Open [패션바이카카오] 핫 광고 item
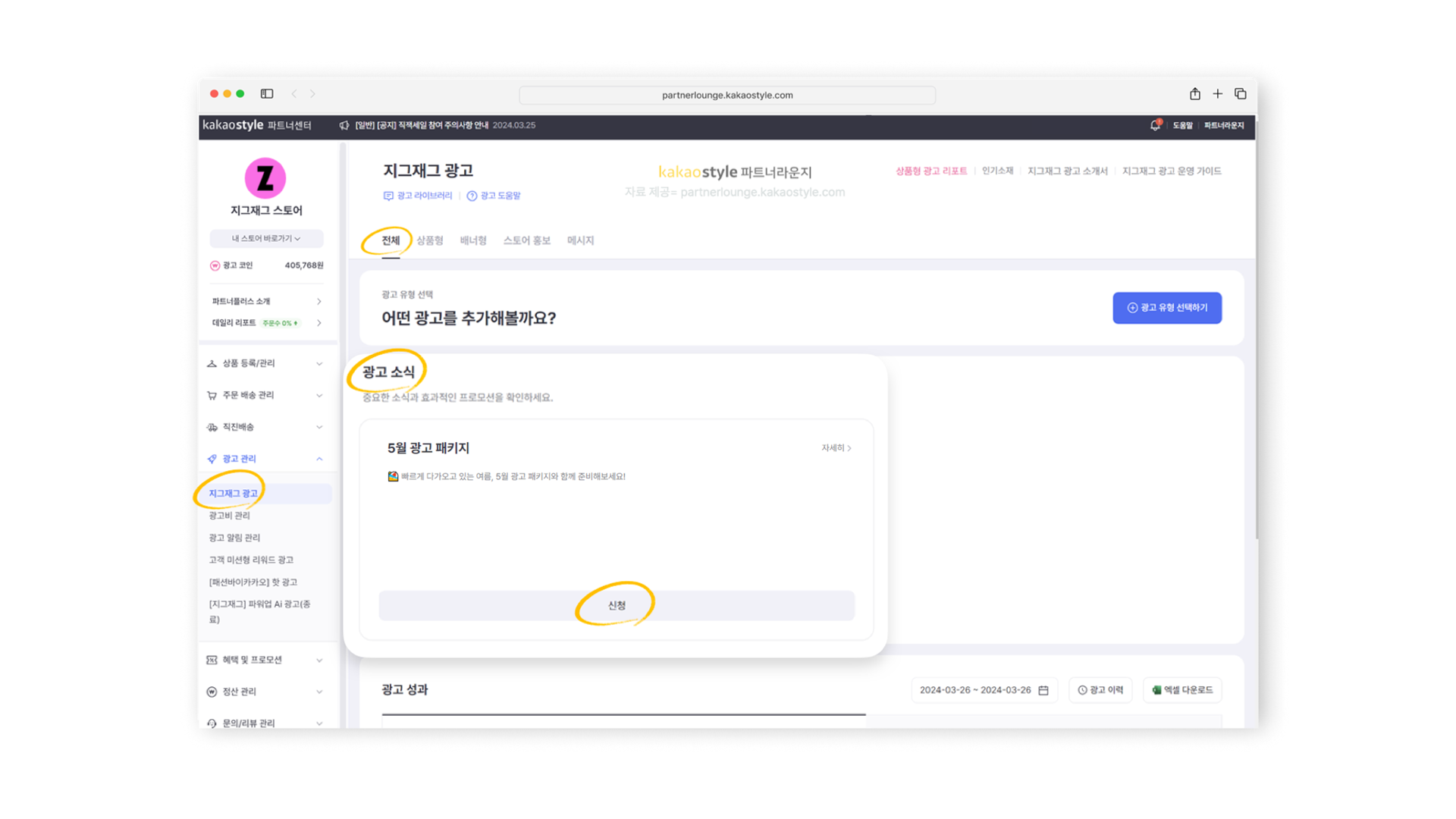This screenshot has height=819, width=1456. (253, 582)
